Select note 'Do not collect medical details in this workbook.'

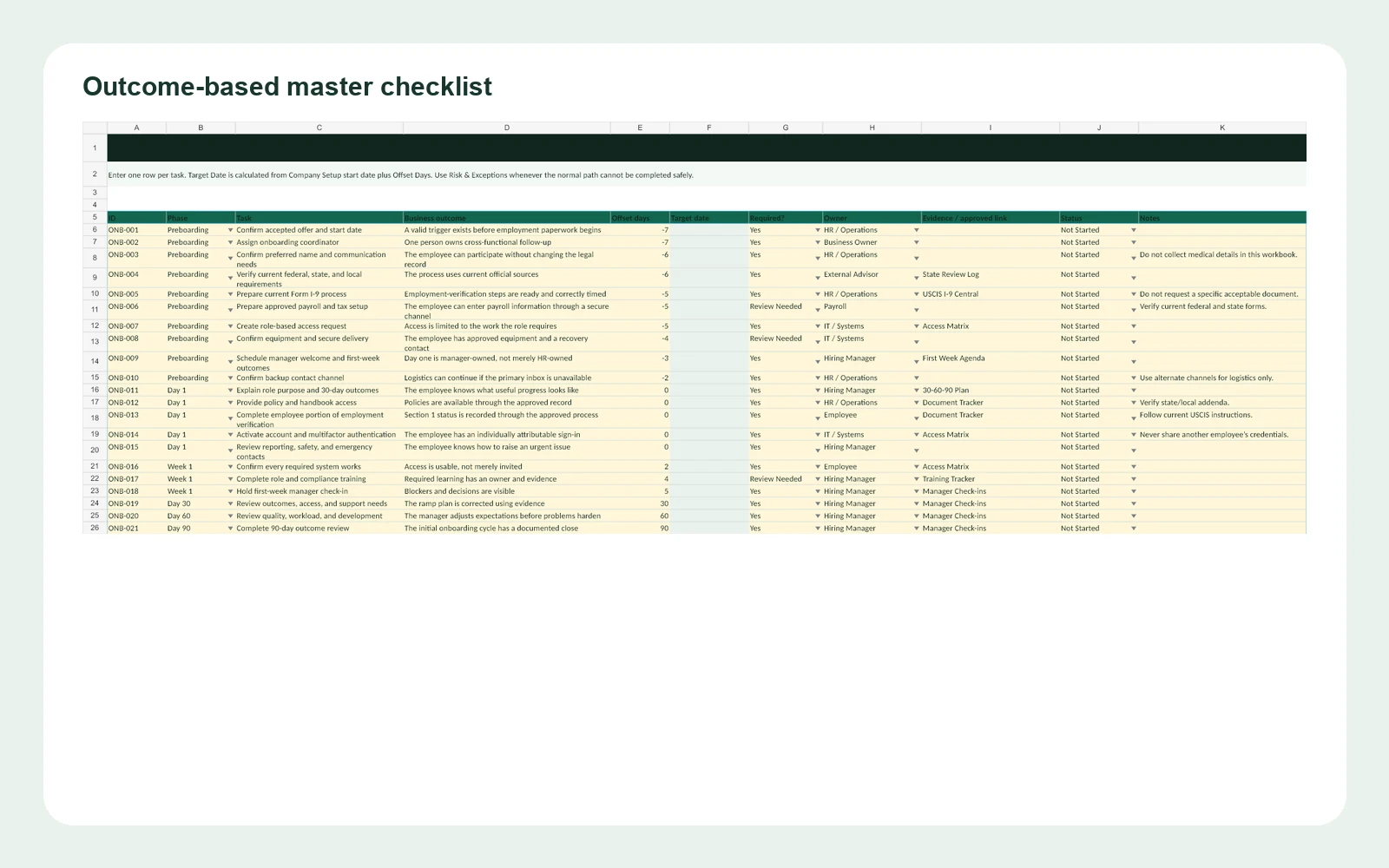1221,258
